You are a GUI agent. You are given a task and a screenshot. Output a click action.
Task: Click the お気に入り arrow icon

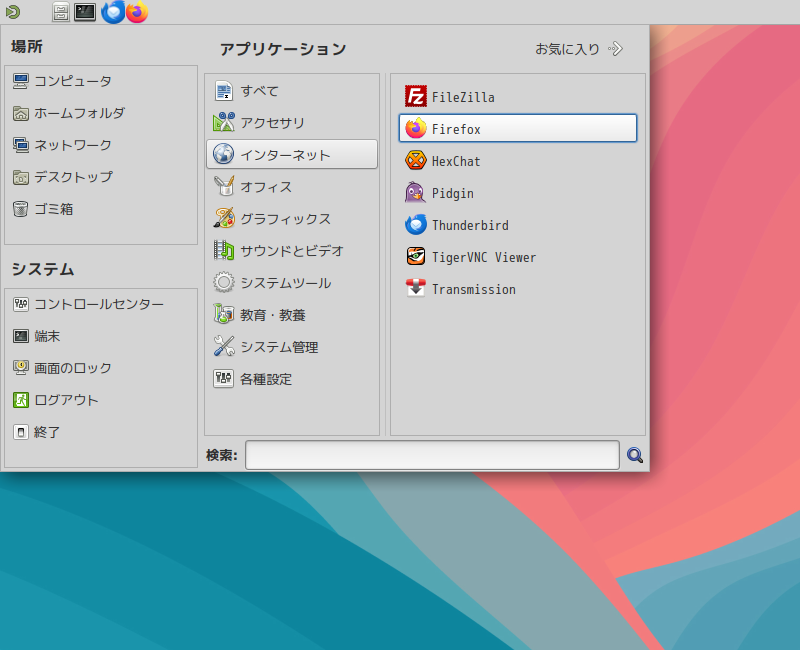tap(616, 49)
